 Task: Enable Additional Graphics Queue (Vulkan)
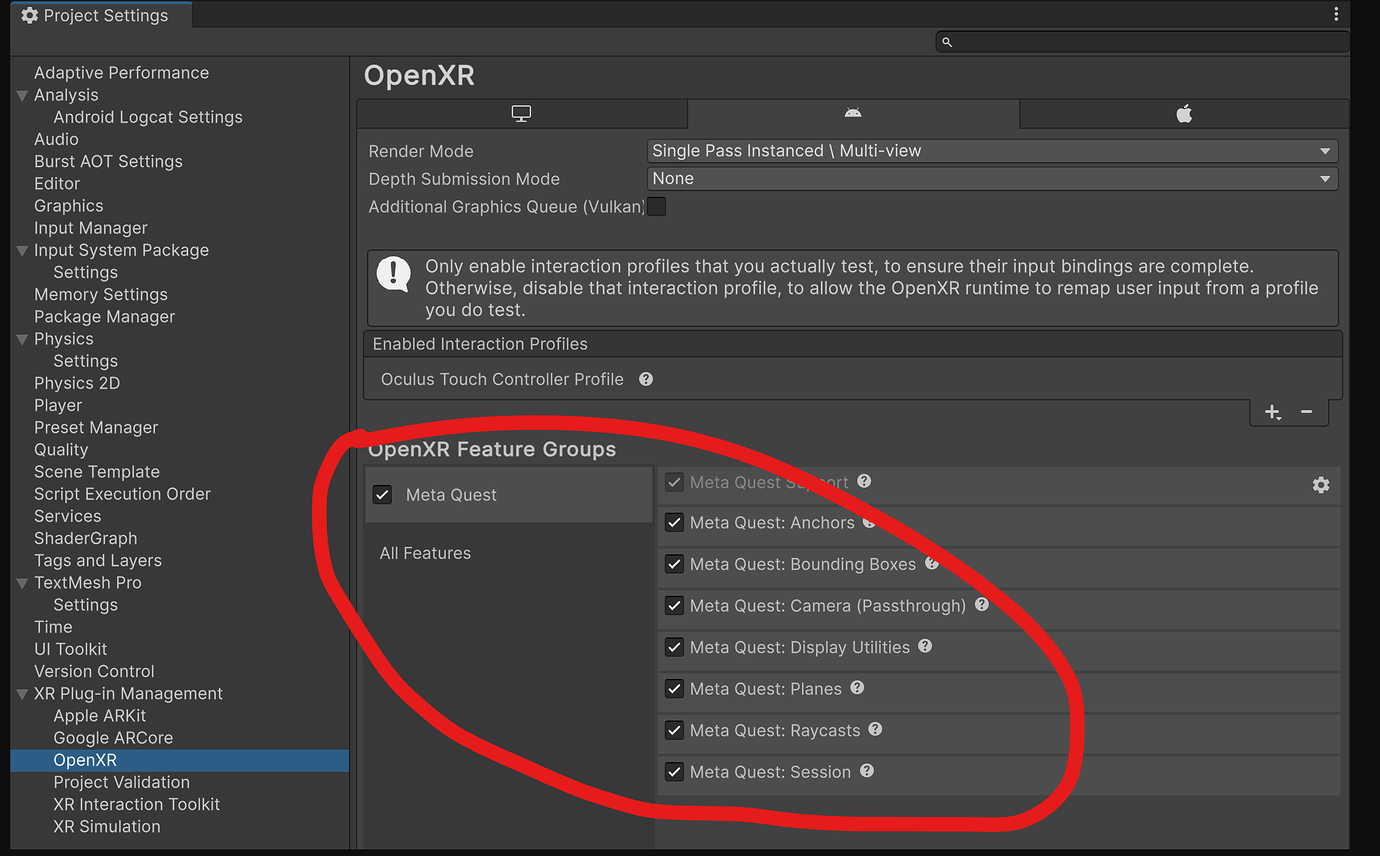[x=655, y=206]
